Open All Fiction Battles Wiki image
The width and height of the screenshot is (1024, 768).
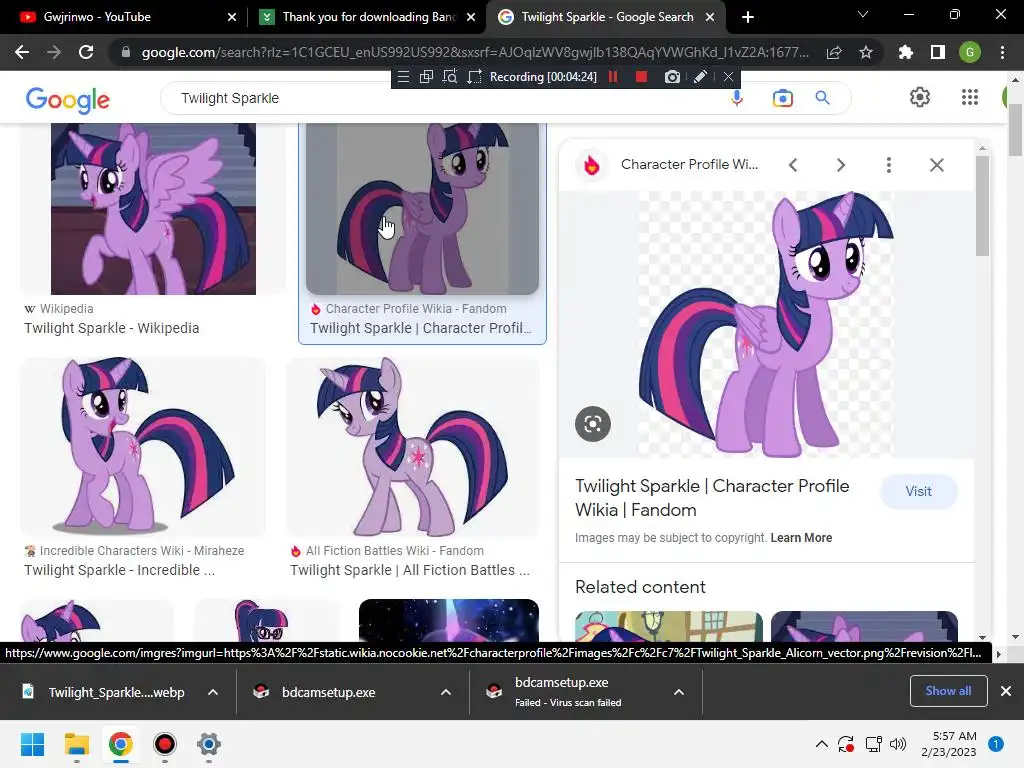[x=413, y=447]
